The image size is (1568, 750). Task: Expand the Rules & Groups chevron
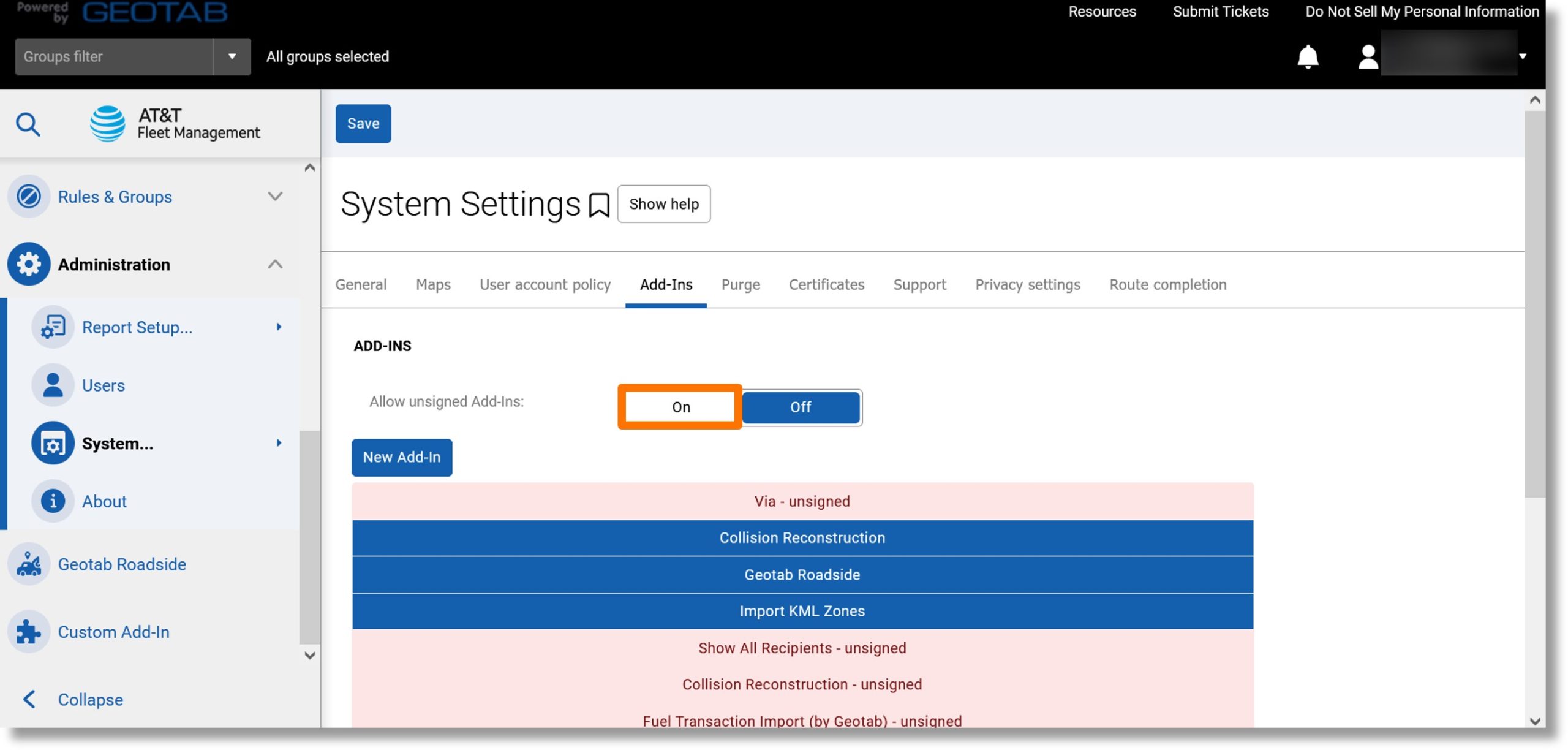click(x=276, y=197)
